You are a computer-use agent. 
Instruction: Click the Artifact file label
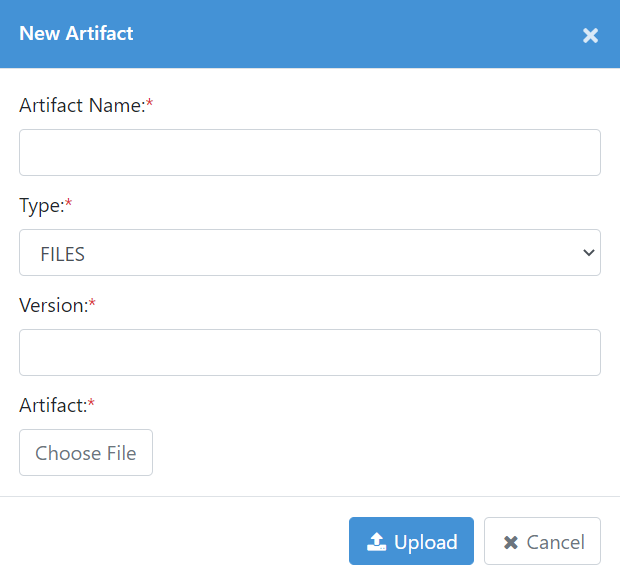click(x=53, y=405)
